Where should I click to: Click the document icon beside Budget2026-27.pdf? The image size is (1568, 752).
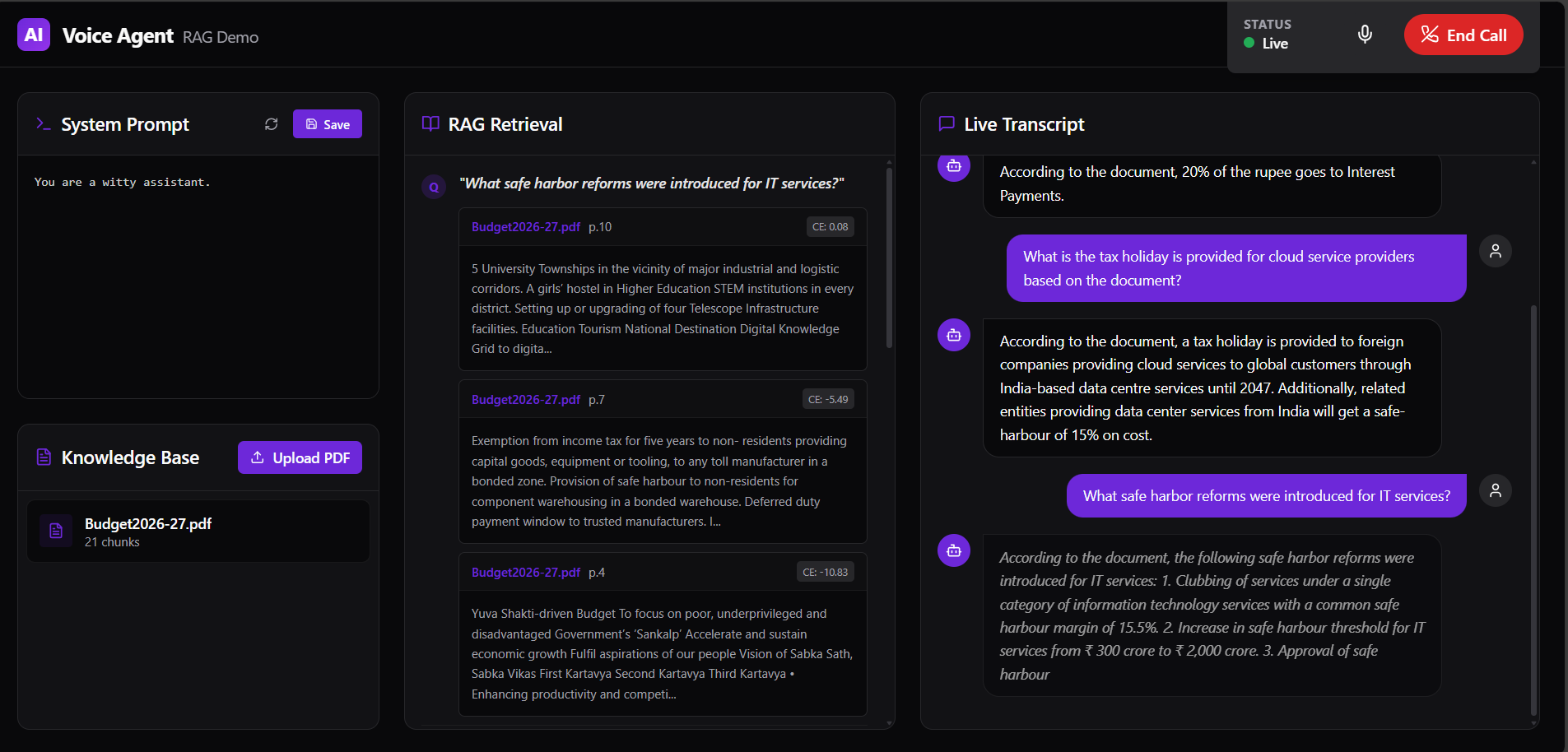pyautogui.click(x=56, y=532)
